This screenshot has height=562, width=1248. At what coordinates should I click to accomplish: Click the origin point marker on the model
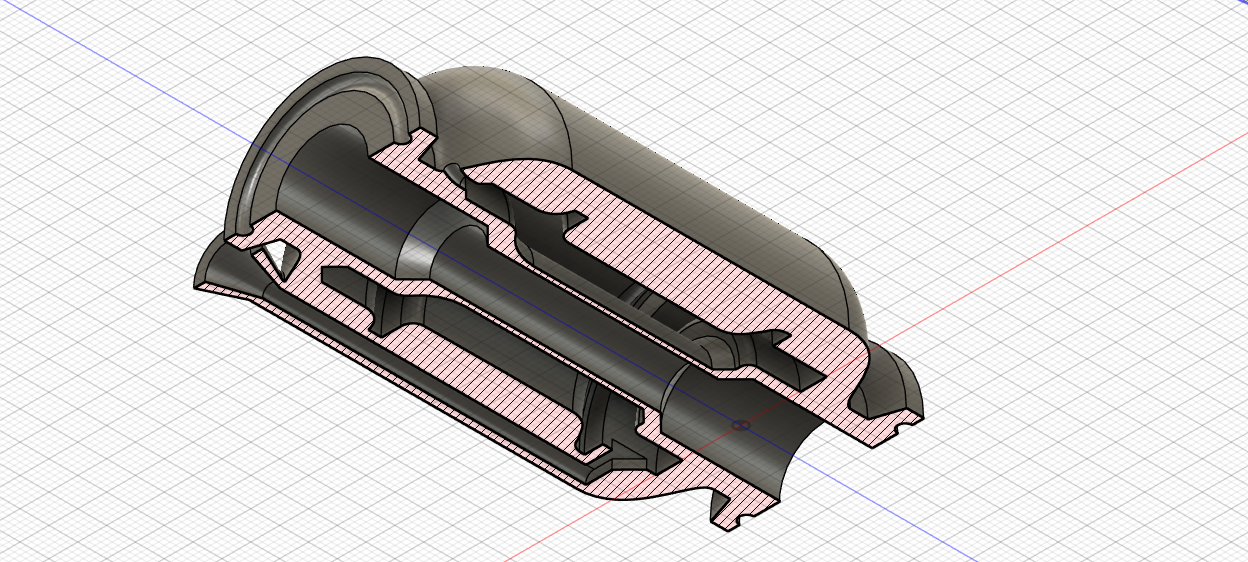click(x=740, y=425)
